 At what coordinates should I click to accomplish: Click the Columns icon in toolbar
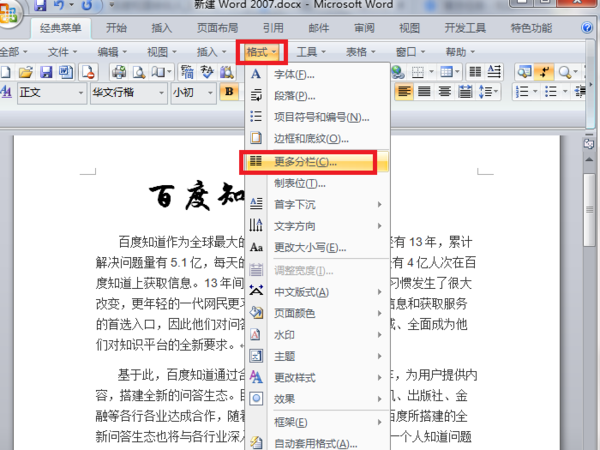point(475,72)
